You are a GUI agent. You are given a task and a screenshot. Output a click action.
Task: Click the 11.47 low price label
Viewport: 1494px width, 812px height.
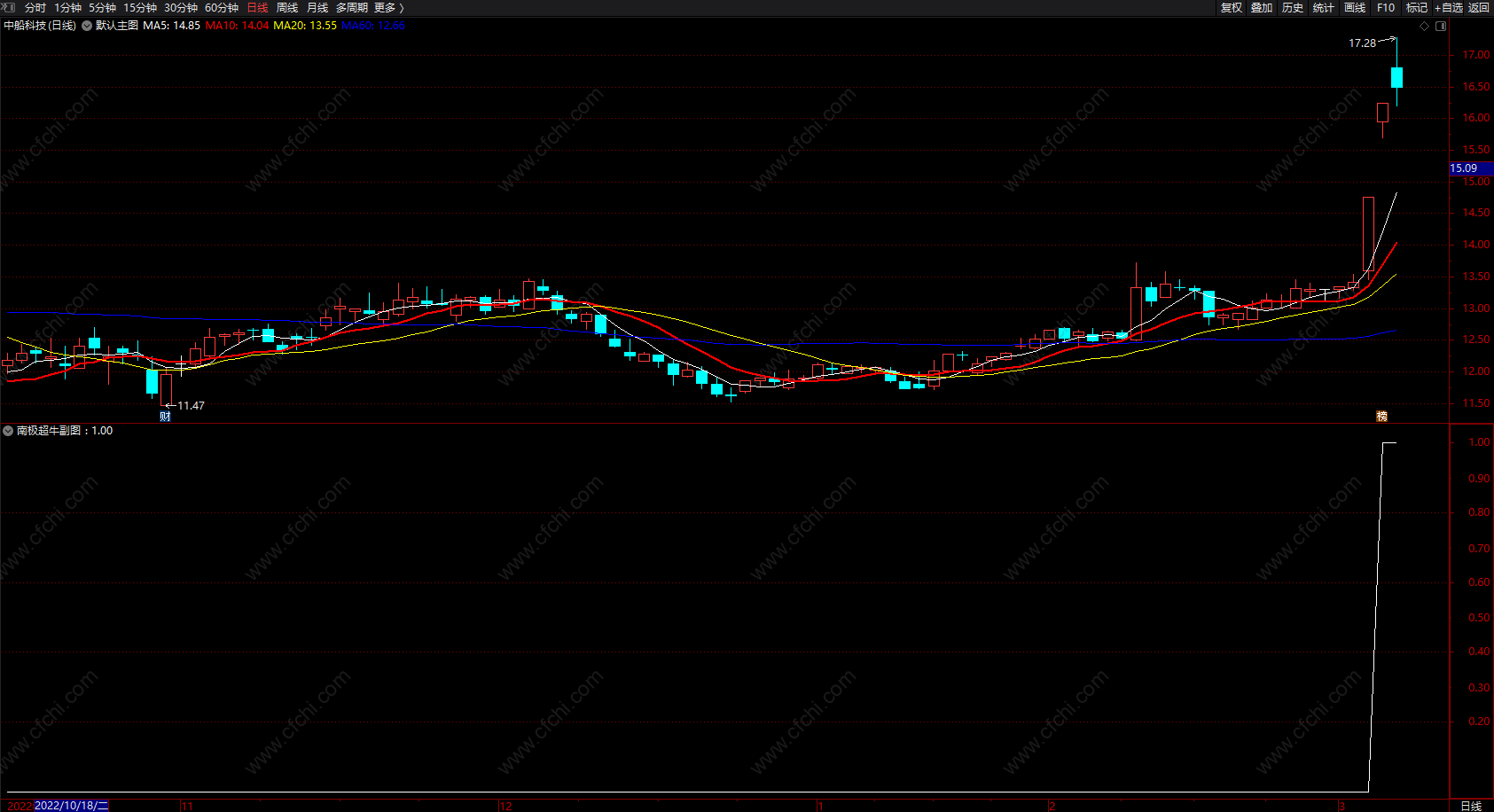pyautogui.click(x=191, y=405)
